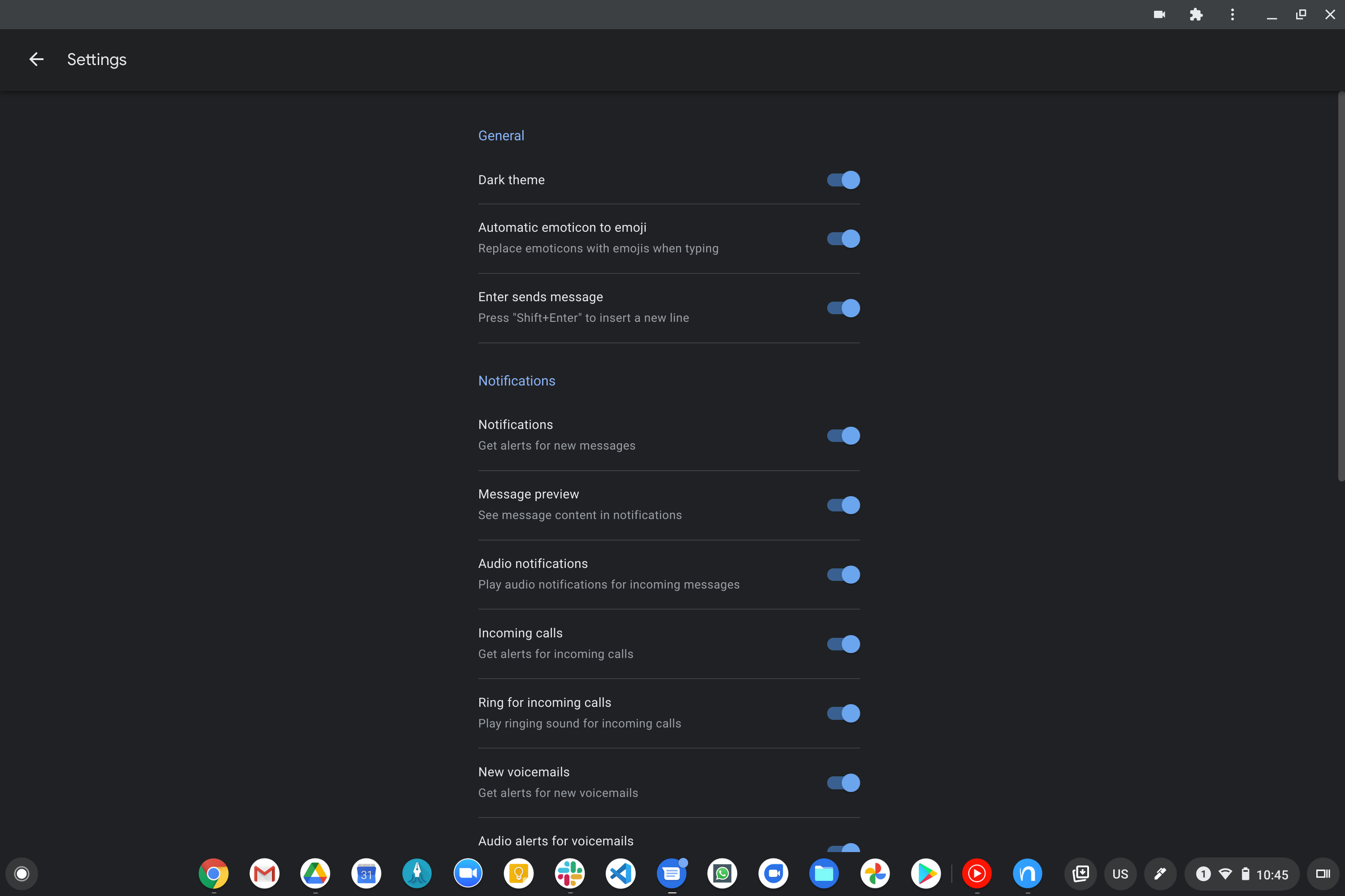
Task: Turn off the Dark theme switch
Action: point(843,180)
